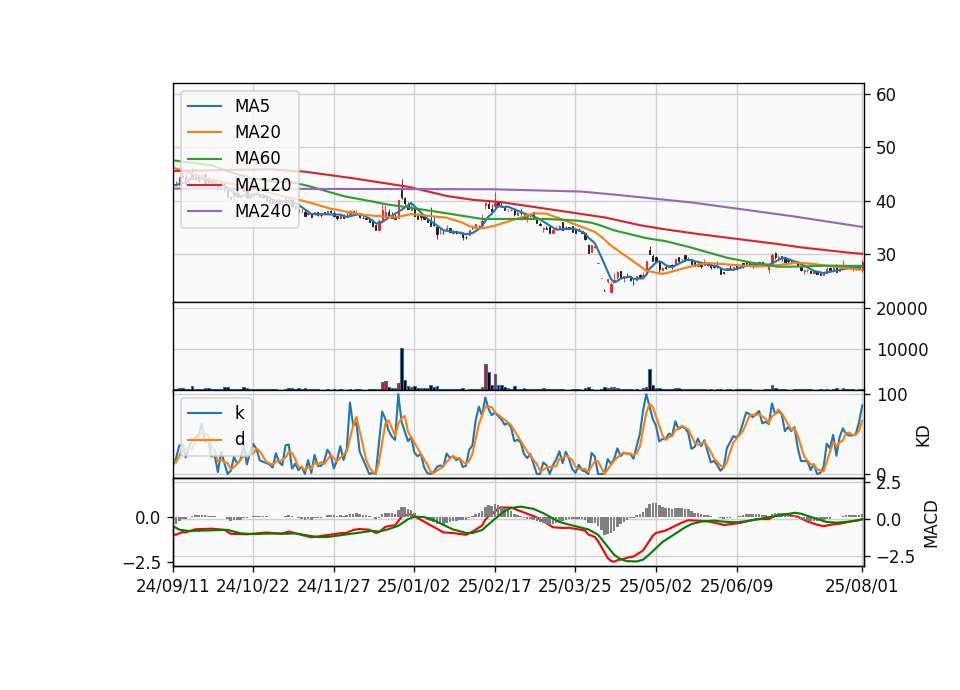Click the MA240 legend label
This screenshot has width=960, height=690.
click(263, 211)
